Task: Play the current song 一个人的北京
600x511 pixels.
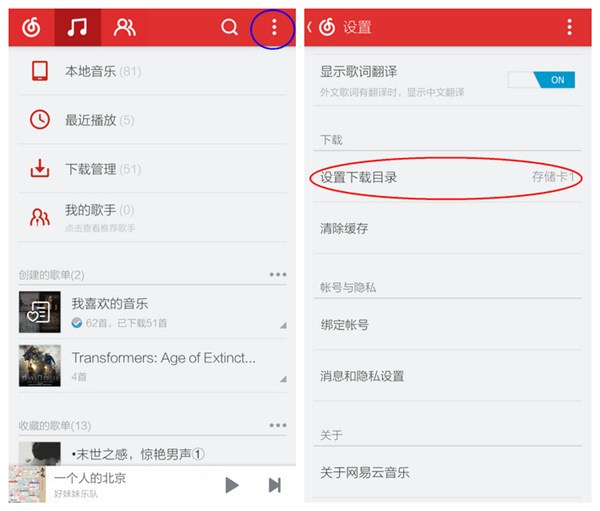Action: pyautogui.click(x=232, y=485)
